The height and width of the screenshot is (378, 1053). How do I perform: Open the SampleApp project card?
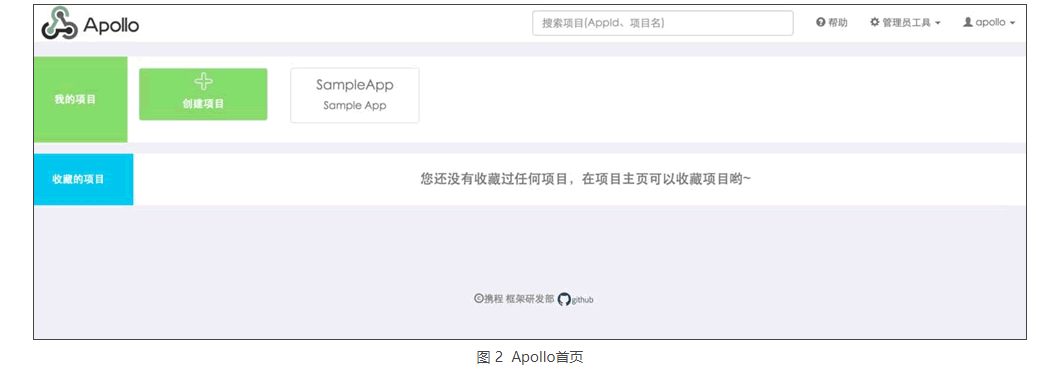[x=355, y=95]
